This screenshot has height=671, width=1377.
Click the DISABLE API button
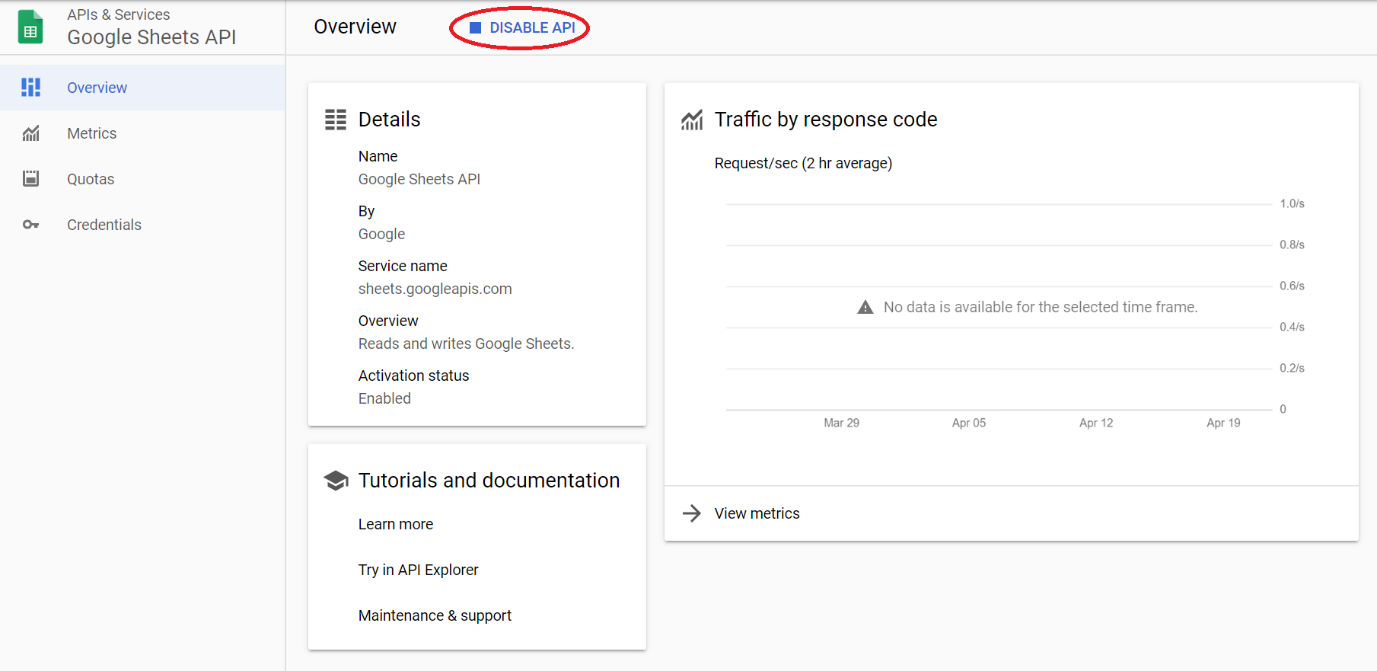[521, 28]
